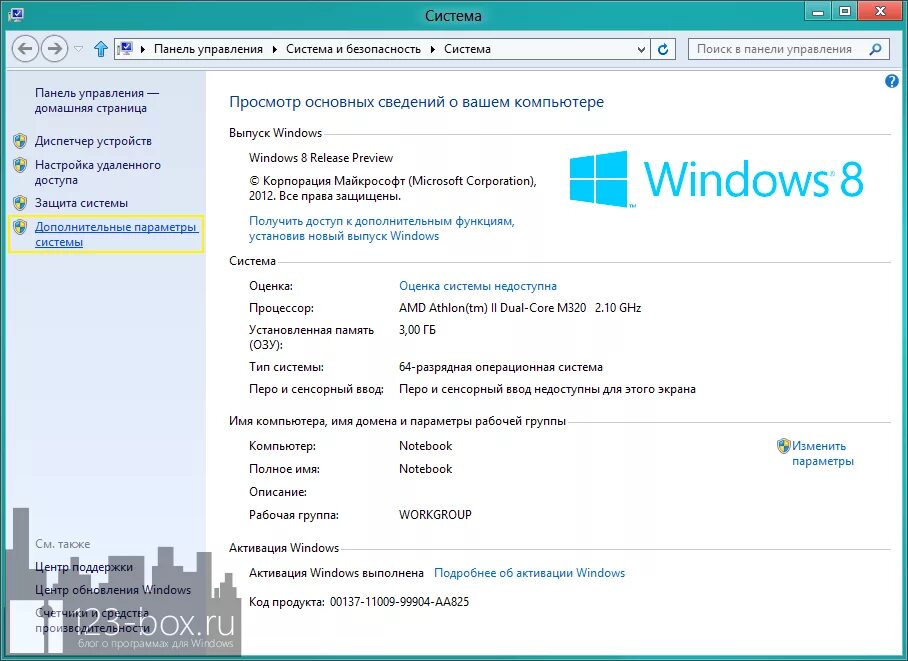The height and width of the screenshot is (661, 908).
Task: Click the search magnifier icon
Action: click(876, 49)
